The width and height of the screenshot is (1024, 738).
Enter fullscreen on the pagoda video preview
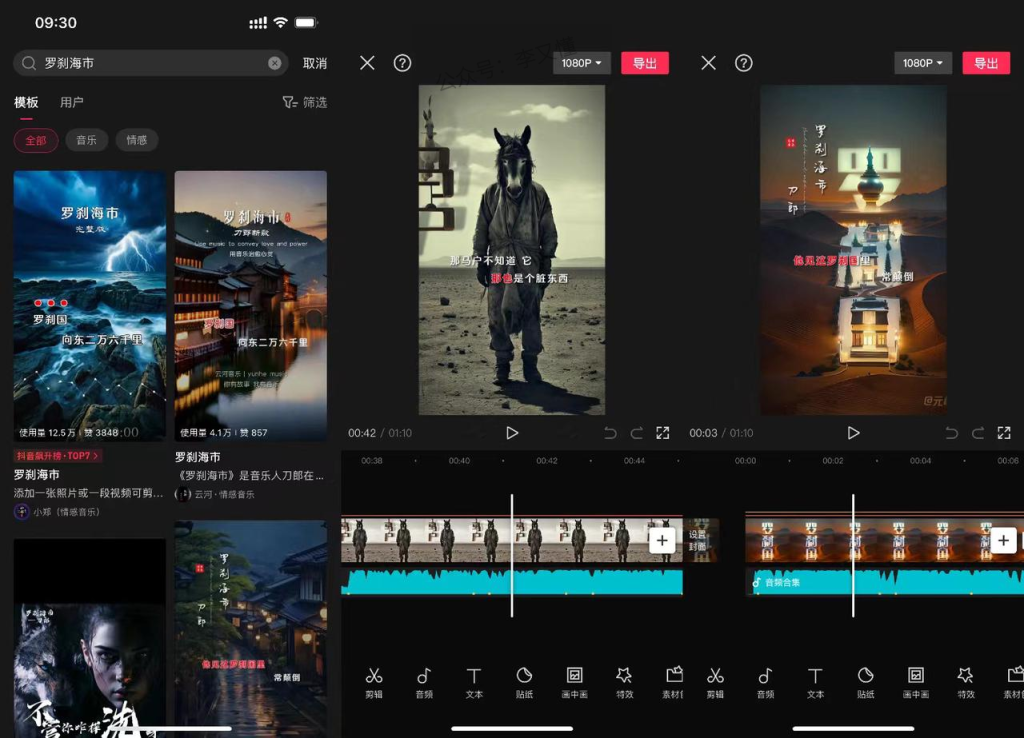[1004, 433]
